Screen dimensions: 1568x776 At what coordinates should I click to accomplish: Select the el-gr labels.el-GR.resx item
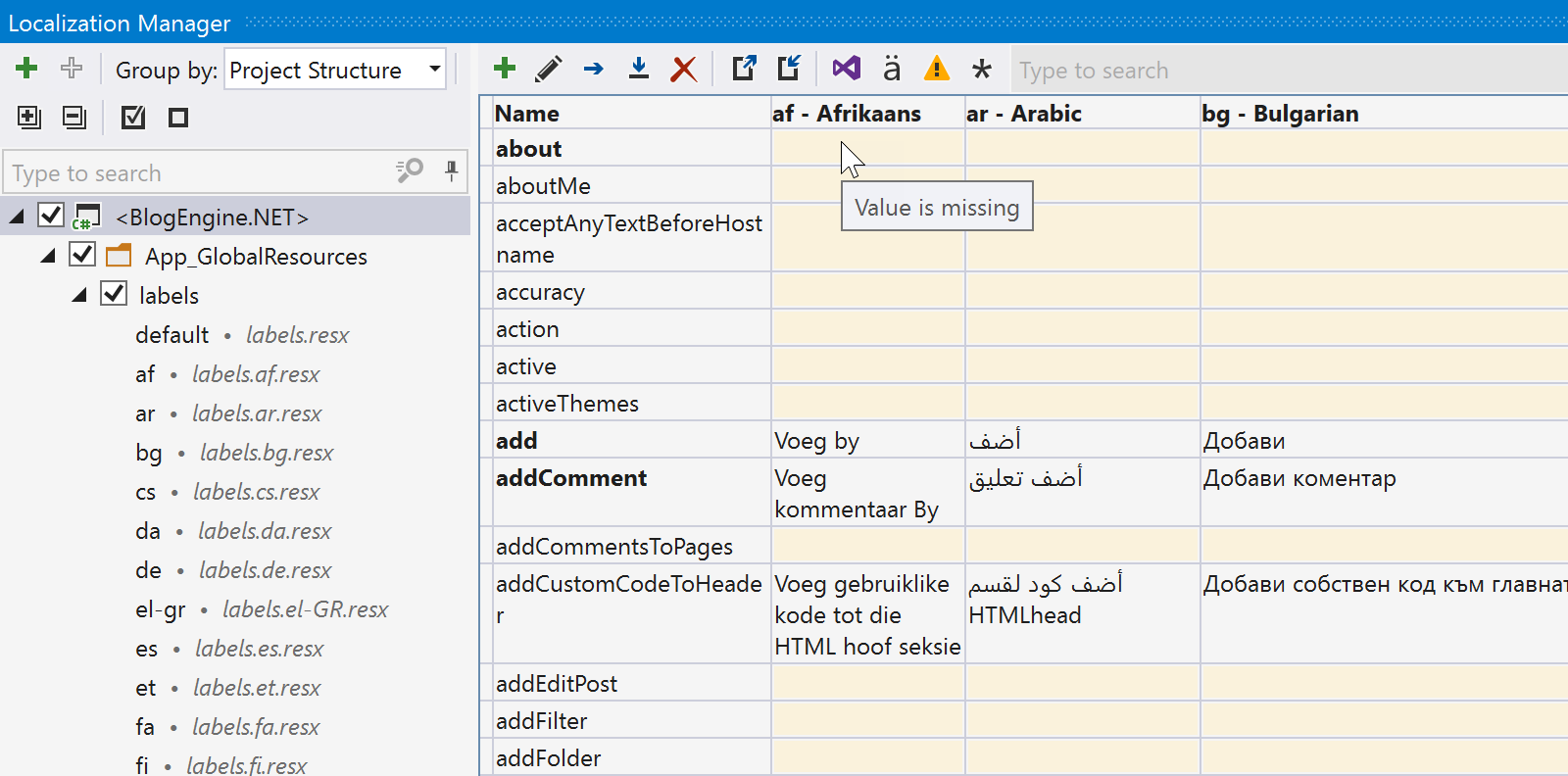coord(262,609)
